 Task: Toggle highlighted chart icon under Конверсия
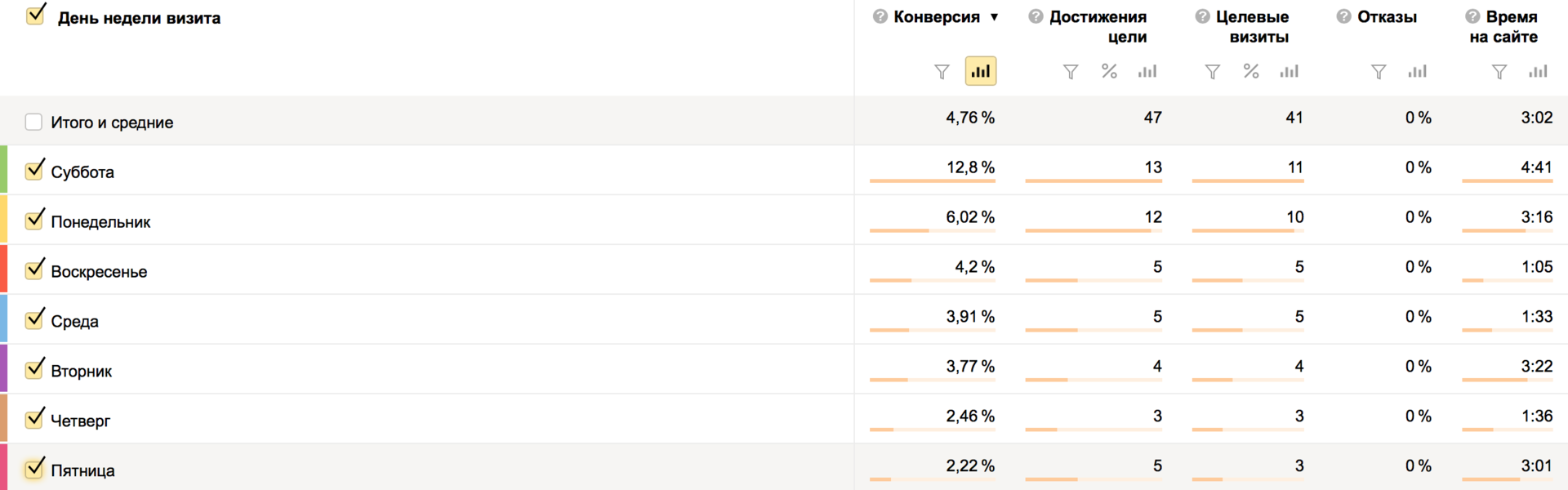tap(980, 72)
